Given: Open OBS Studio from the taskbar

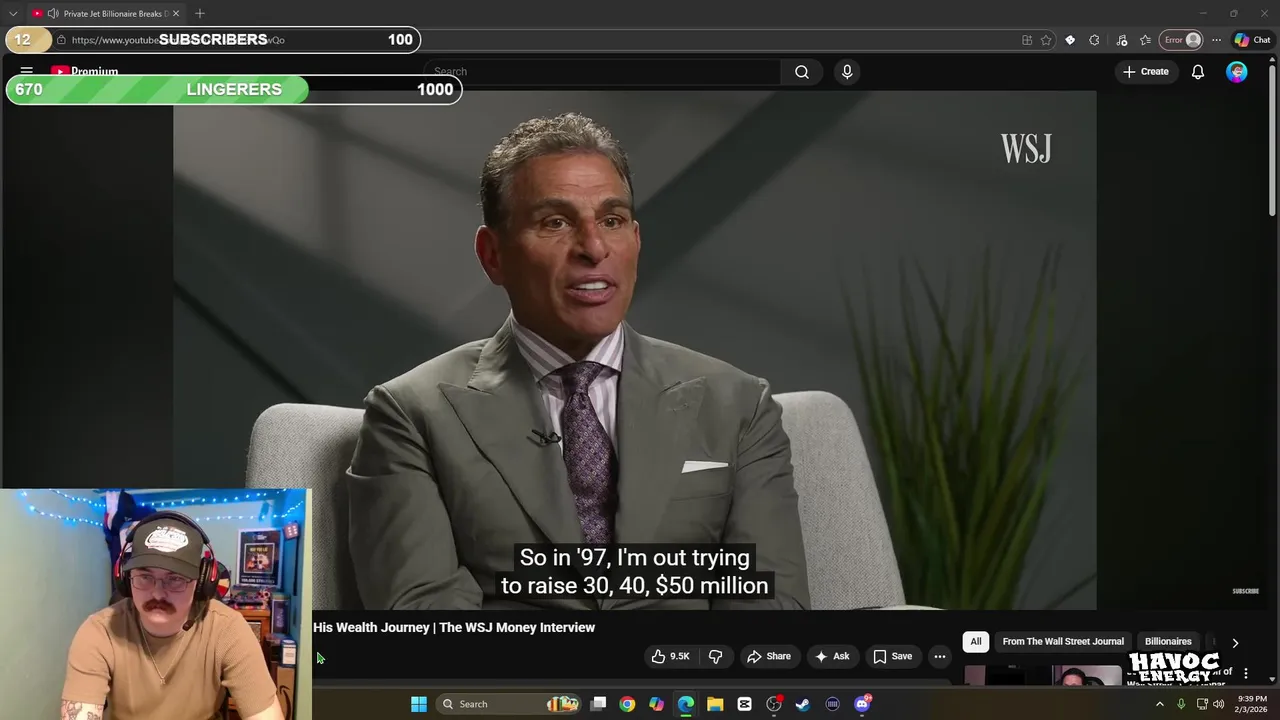Looking at the screenshot, I should pos(774,704).
